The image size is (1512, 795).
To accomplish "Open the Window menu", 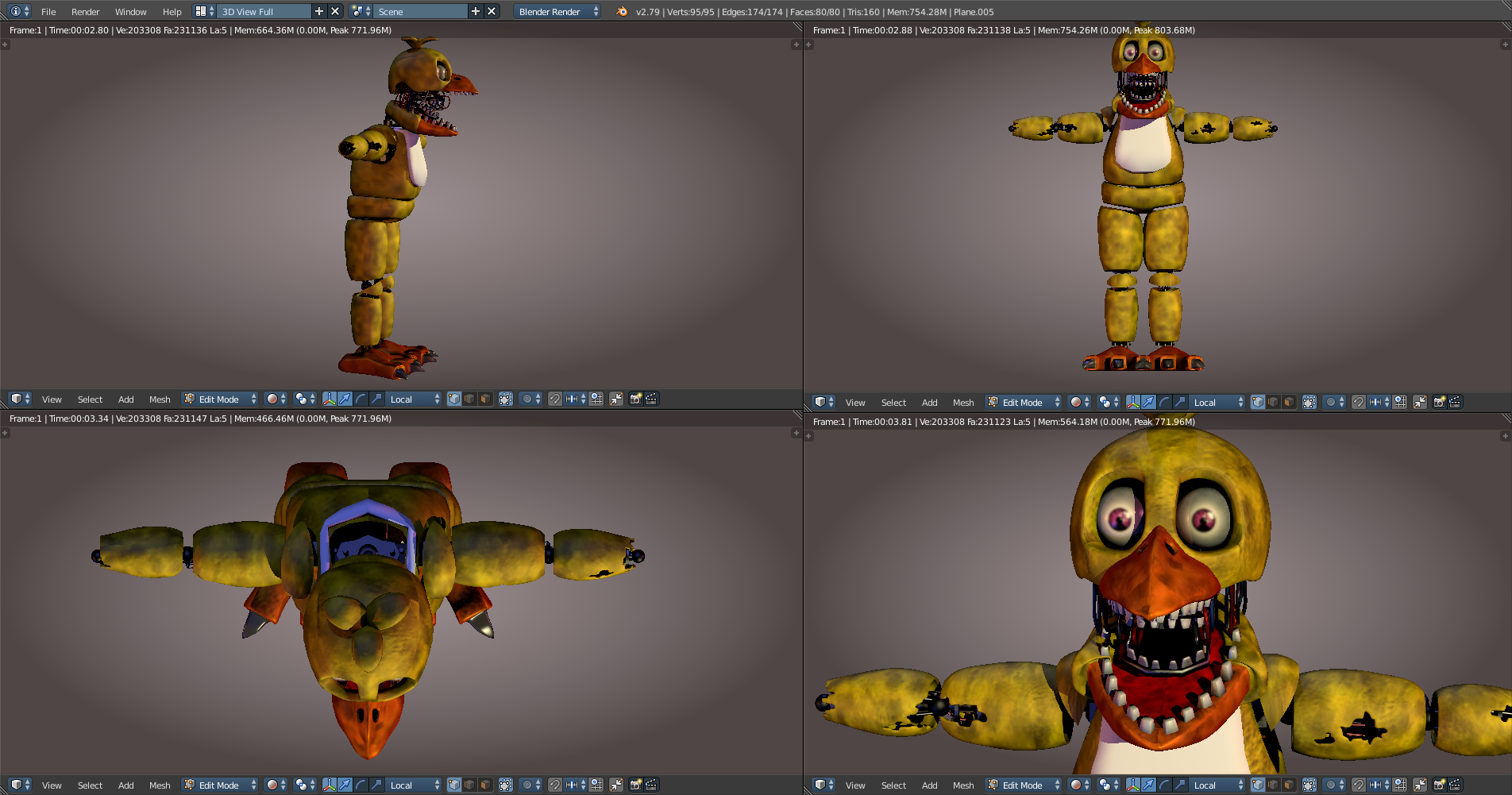I will pos(130,12).
